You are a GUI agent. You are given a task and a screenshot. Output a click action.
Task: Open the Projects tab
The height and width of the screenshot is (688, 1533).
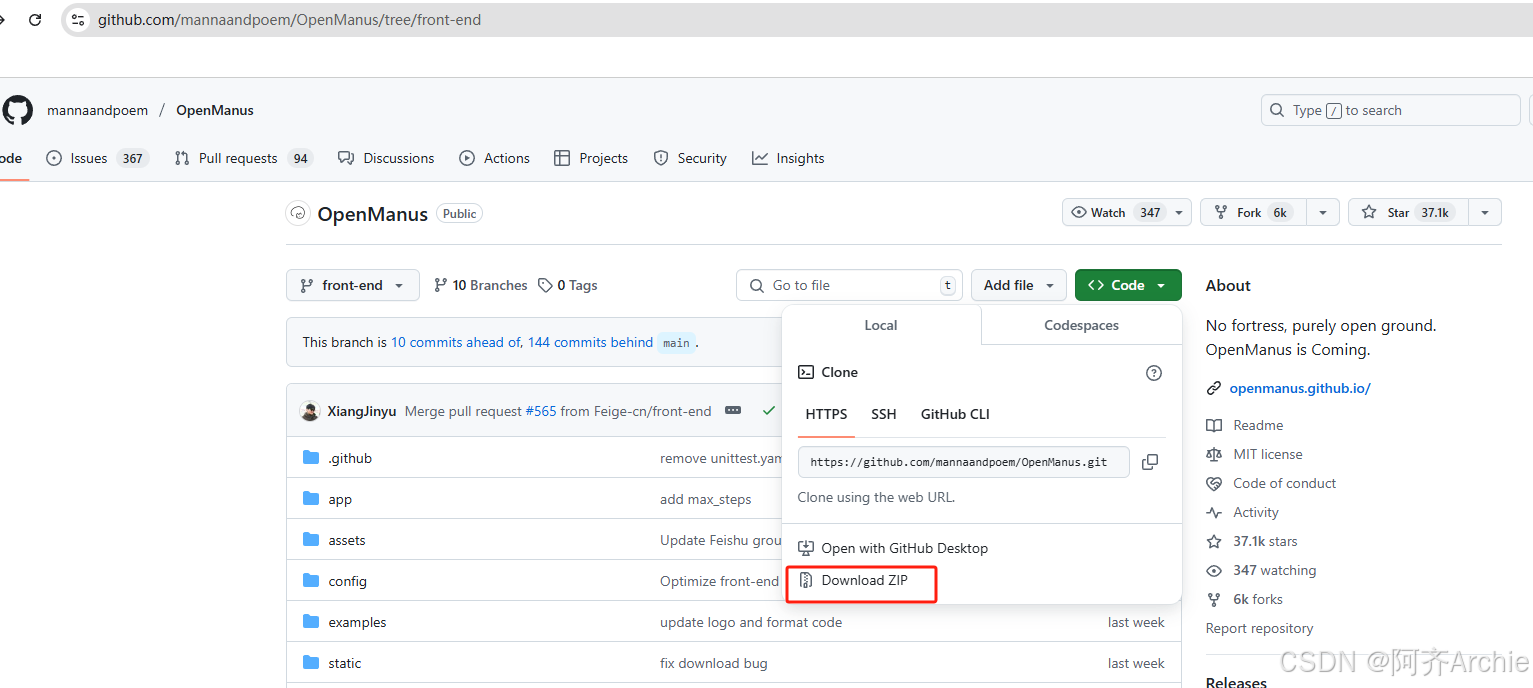[591, 158]
